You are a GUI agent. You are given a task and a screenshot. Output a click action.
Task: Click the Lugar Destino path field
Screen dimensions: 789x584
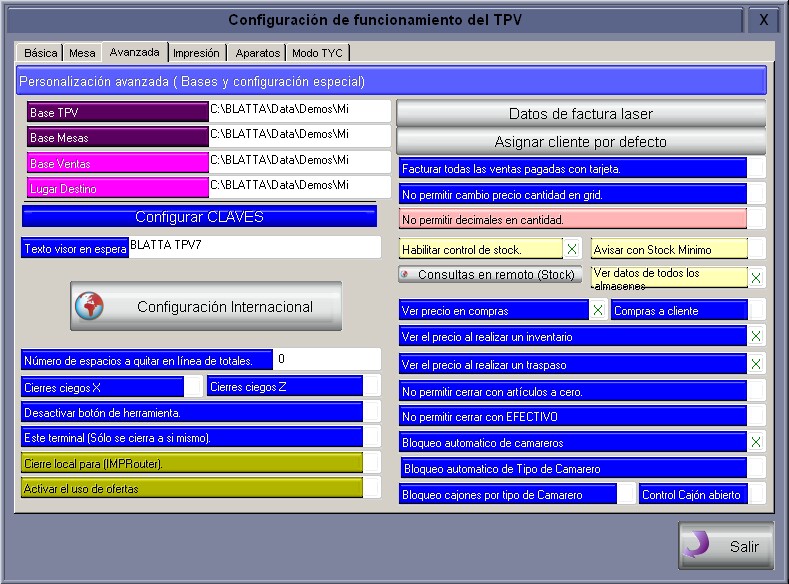click(x=299, y=186)
